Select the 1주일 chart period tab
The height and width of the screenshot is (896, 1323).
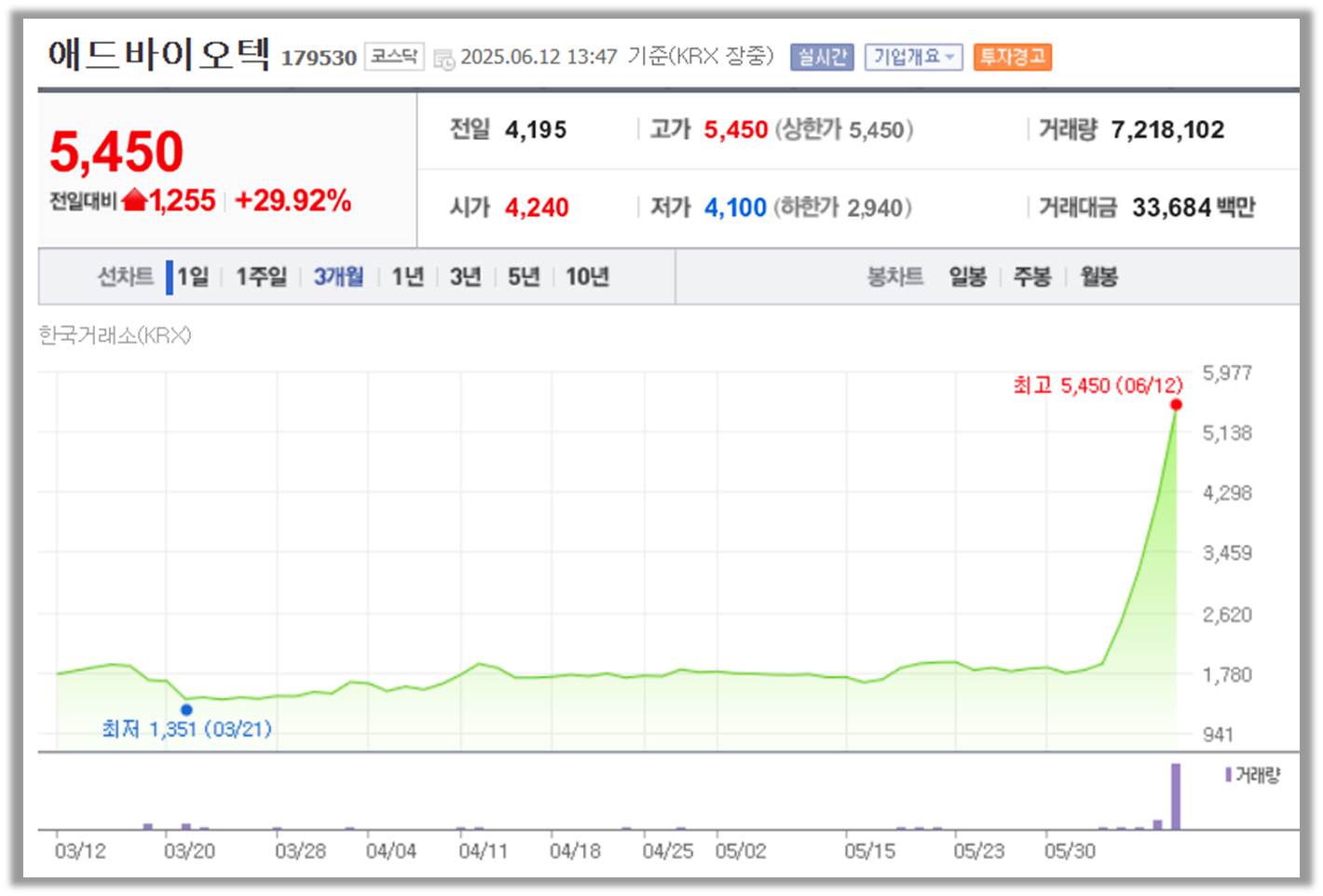[x=261, y=277]
